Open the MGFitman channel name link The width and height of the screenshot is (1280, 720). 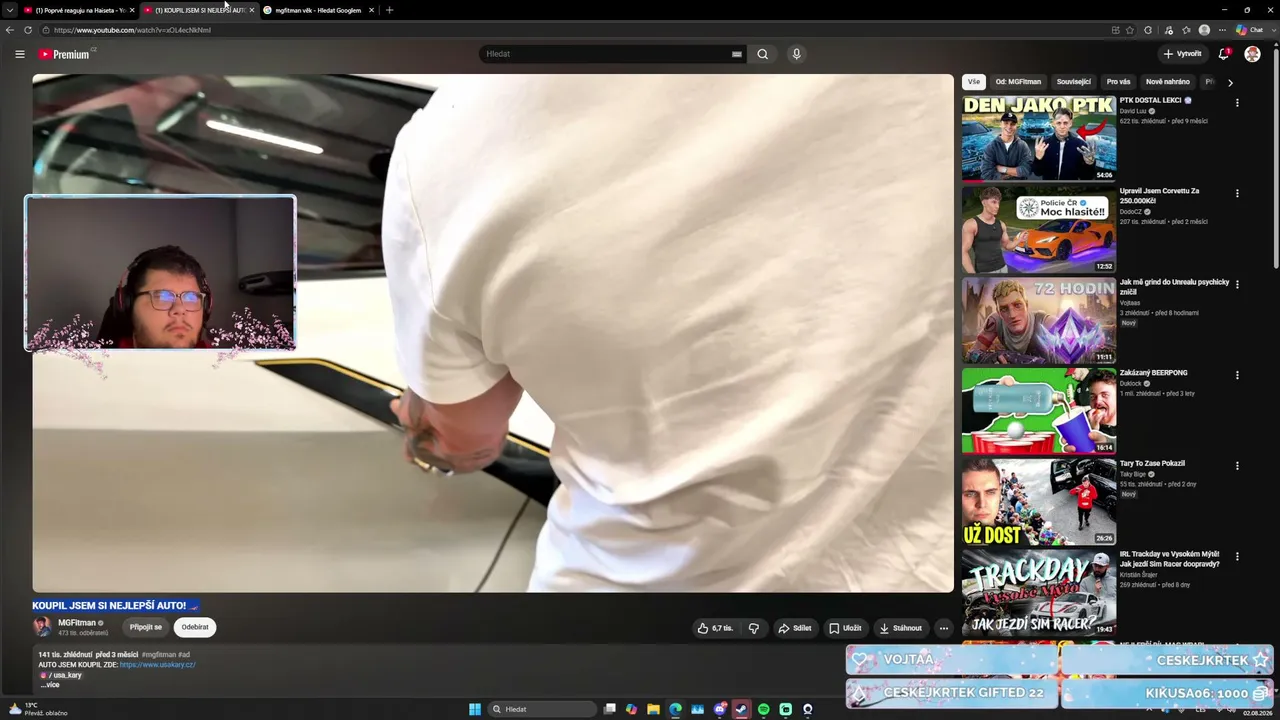(x=77, y=623)
